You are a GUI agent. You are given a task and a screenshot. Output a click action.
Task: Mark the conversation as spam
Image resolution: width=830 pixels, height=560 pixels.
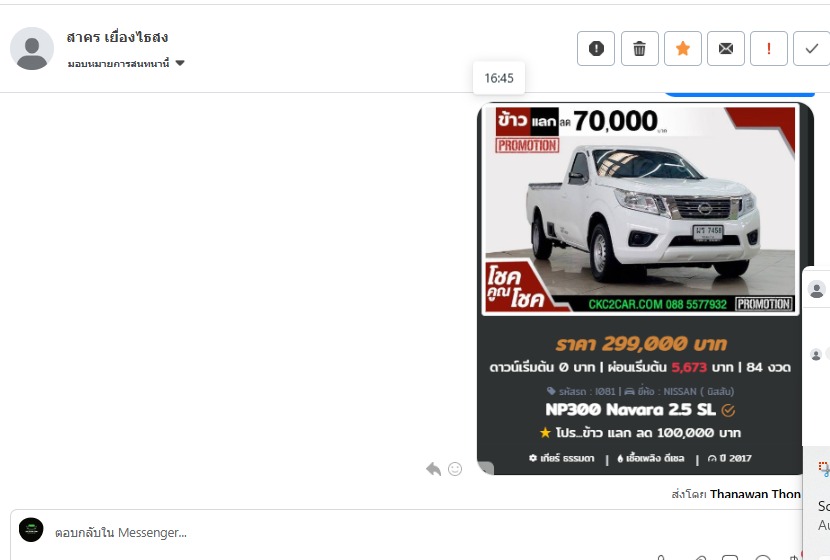pos(596,49)
